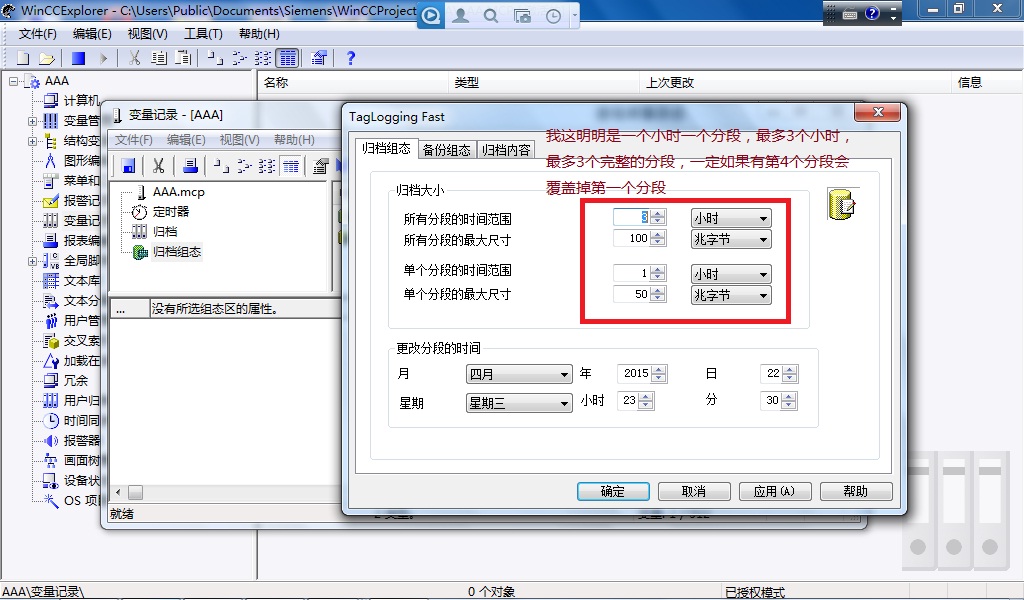
Task: Open 文件(F) menu in WinCCExplorer
Action: point(38,34)
